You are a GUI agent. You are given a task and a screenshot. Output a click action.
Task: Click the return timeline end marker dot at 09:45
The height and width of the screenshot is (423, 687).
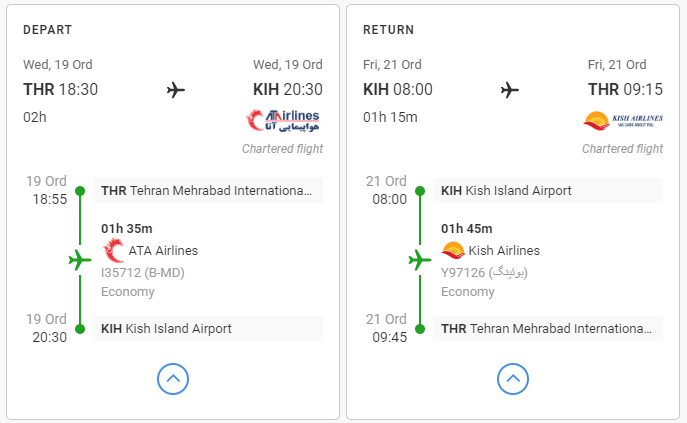pos(420,329)
